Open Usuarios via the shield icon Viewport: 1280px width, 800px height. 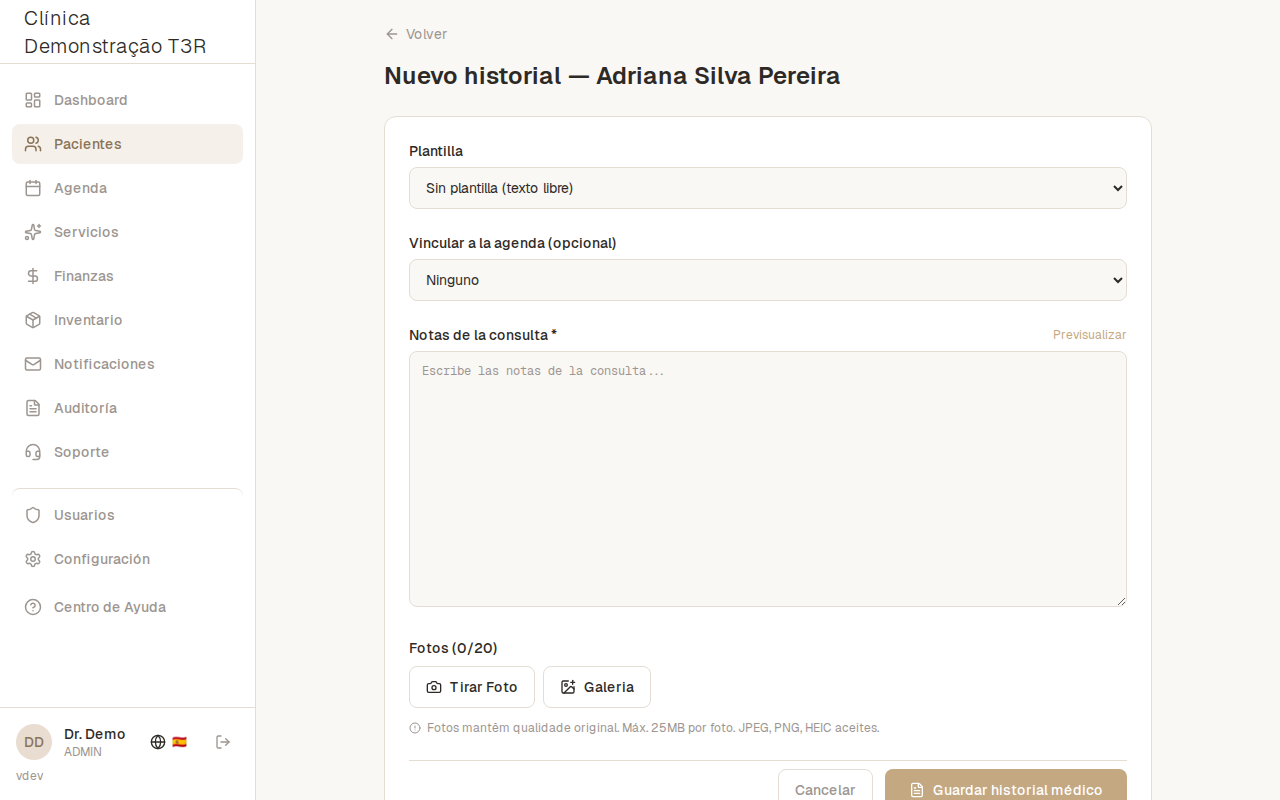[31, 515]
